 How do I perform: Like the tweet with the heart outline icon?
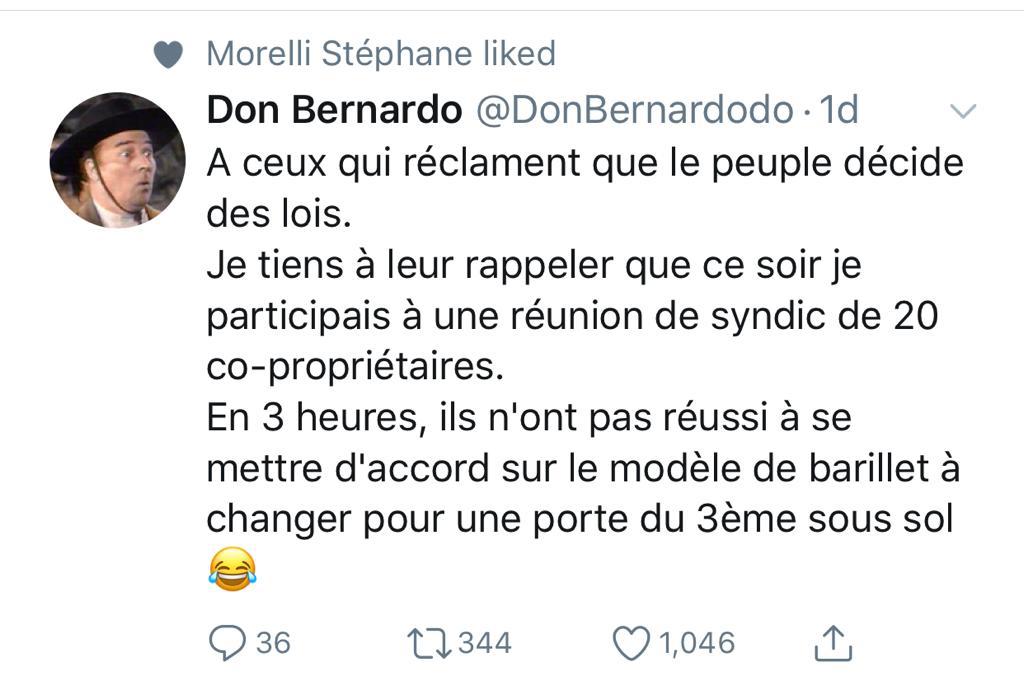pyautogui.click(x=631, y=643)
